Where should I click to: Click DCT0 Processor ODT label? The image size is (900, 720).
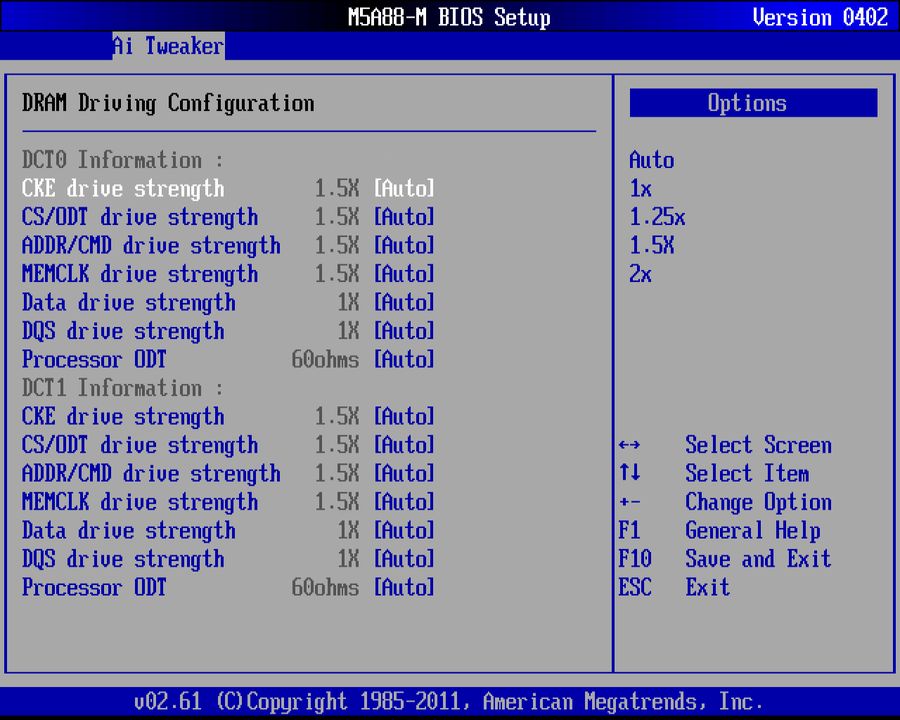(x=94, y=359)
